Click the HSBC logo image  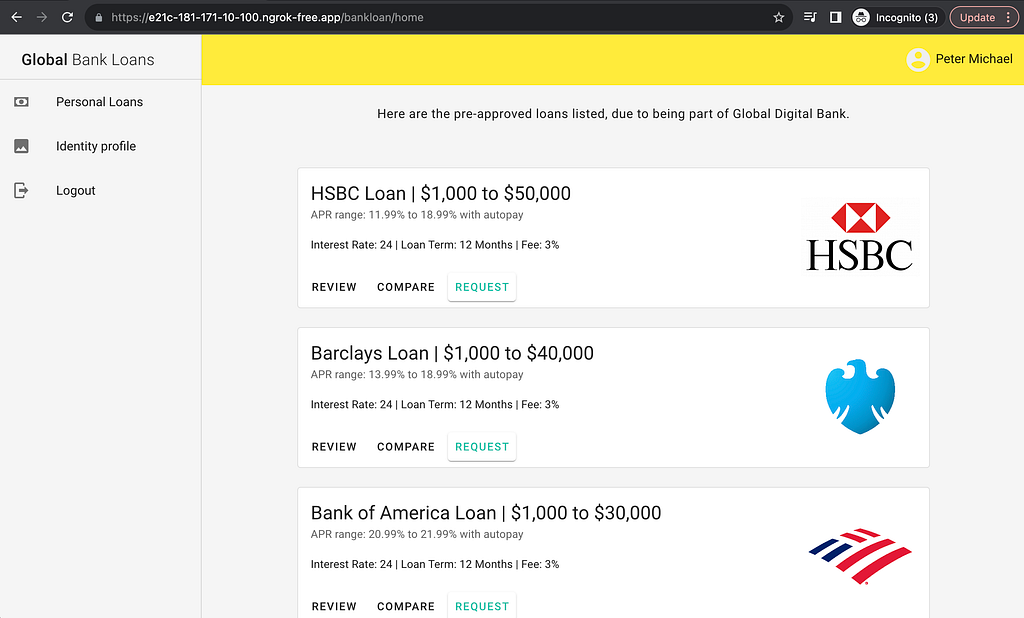(860, 237)
